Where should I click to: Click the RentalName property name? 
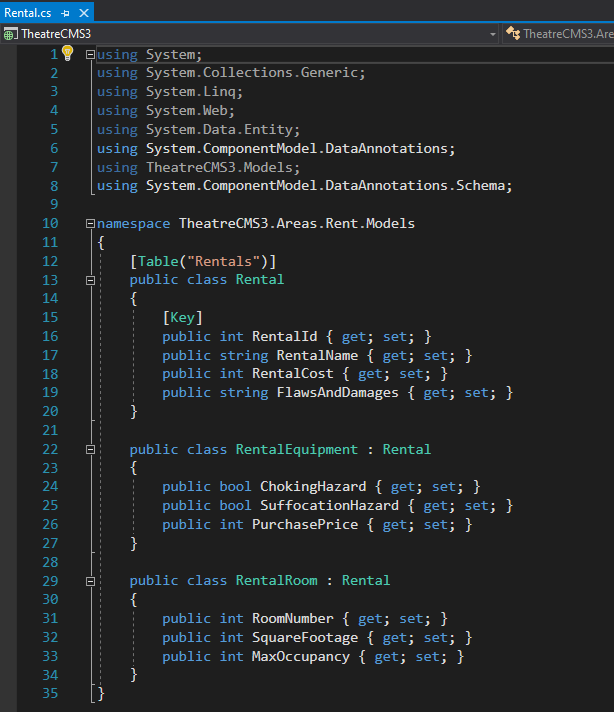point(317,355)
